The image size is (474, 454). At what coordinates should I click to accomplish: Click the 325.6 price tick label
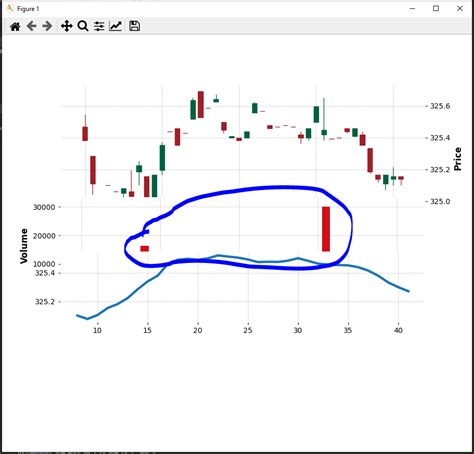coord(440,106)
